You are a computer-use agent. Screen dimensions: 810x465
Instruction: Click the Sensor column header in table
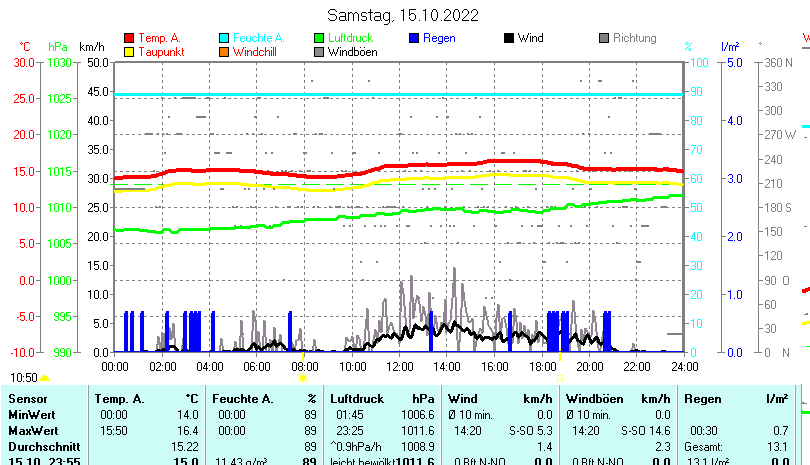28,399
